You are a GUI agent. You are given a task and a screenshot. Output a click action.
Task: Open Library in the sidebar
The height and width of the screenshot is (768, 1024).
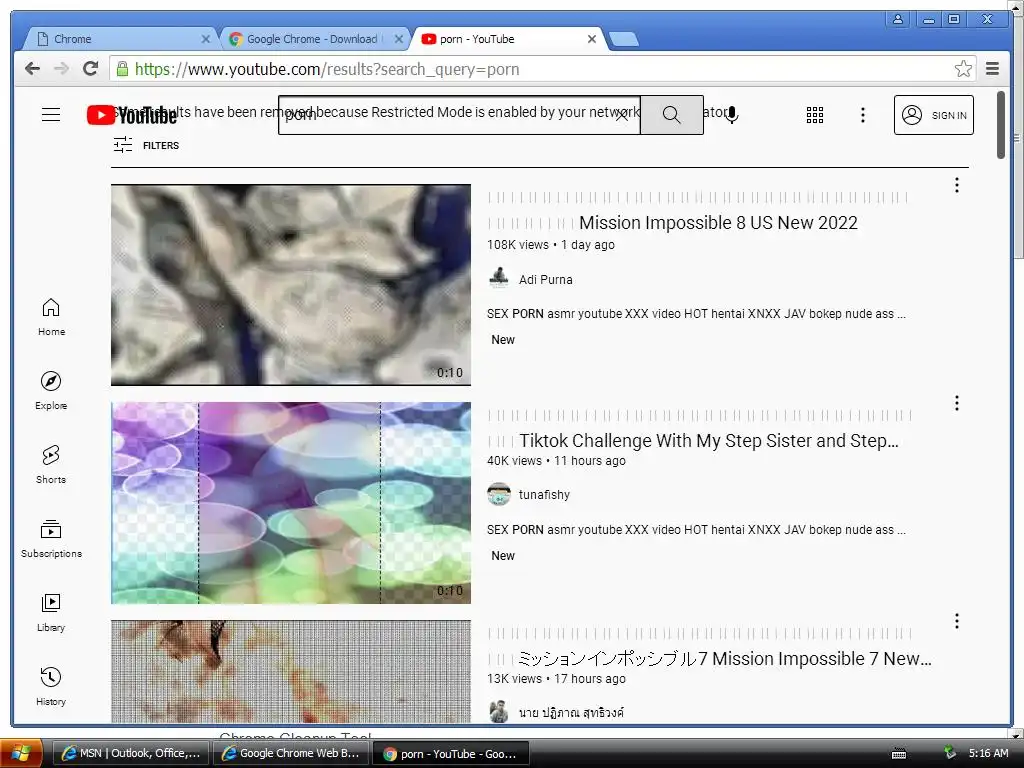(51, 612)
